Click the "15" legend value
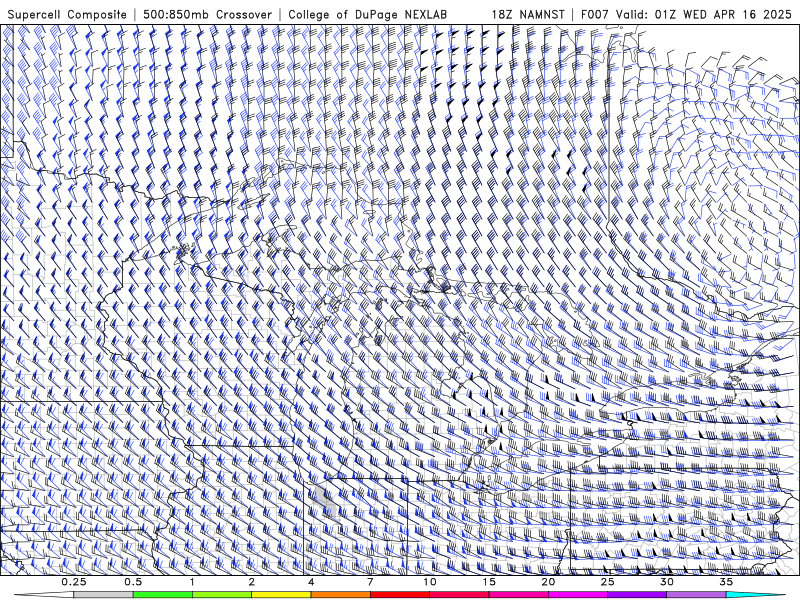800x600 pixels. (489, 582)
